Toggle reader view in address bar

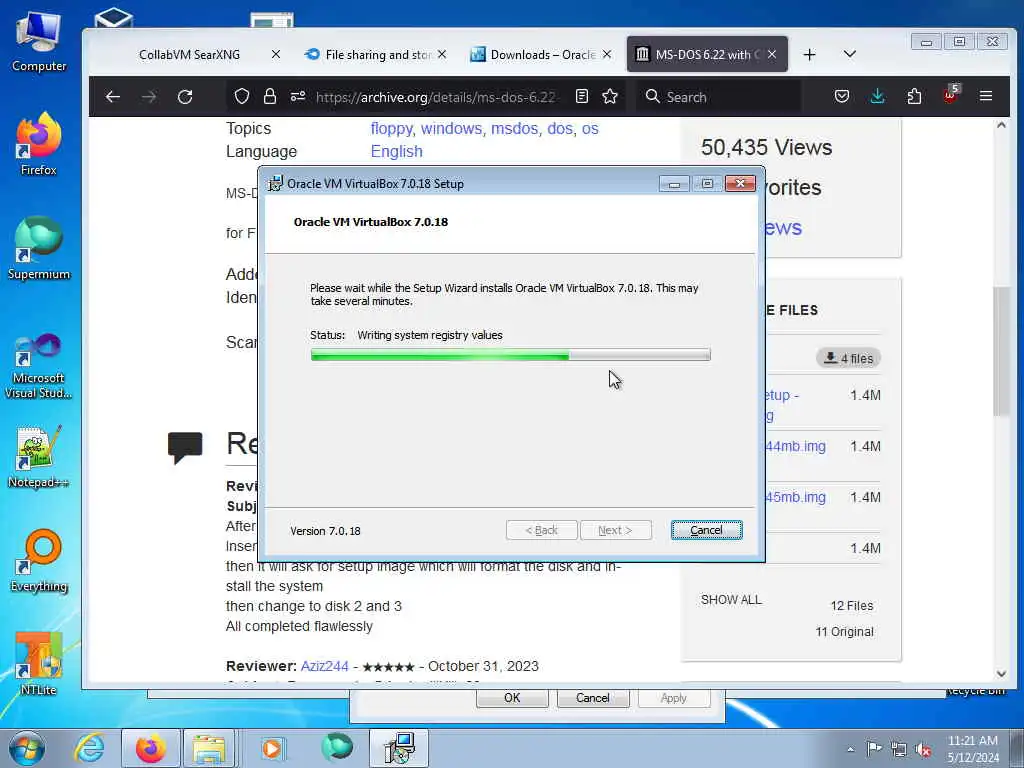[581, 97]
